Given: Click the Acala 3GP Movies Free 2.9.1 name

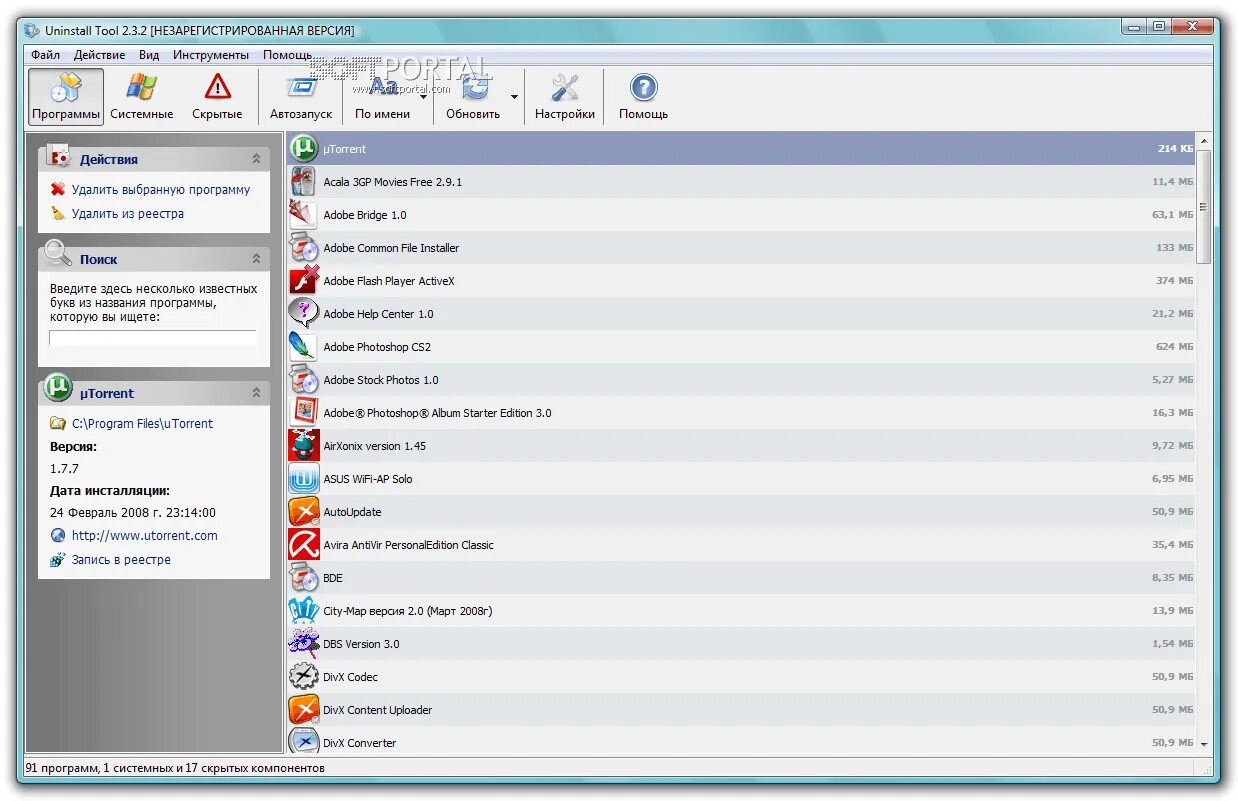Looking at the screenshot, I should coord(392,182).
